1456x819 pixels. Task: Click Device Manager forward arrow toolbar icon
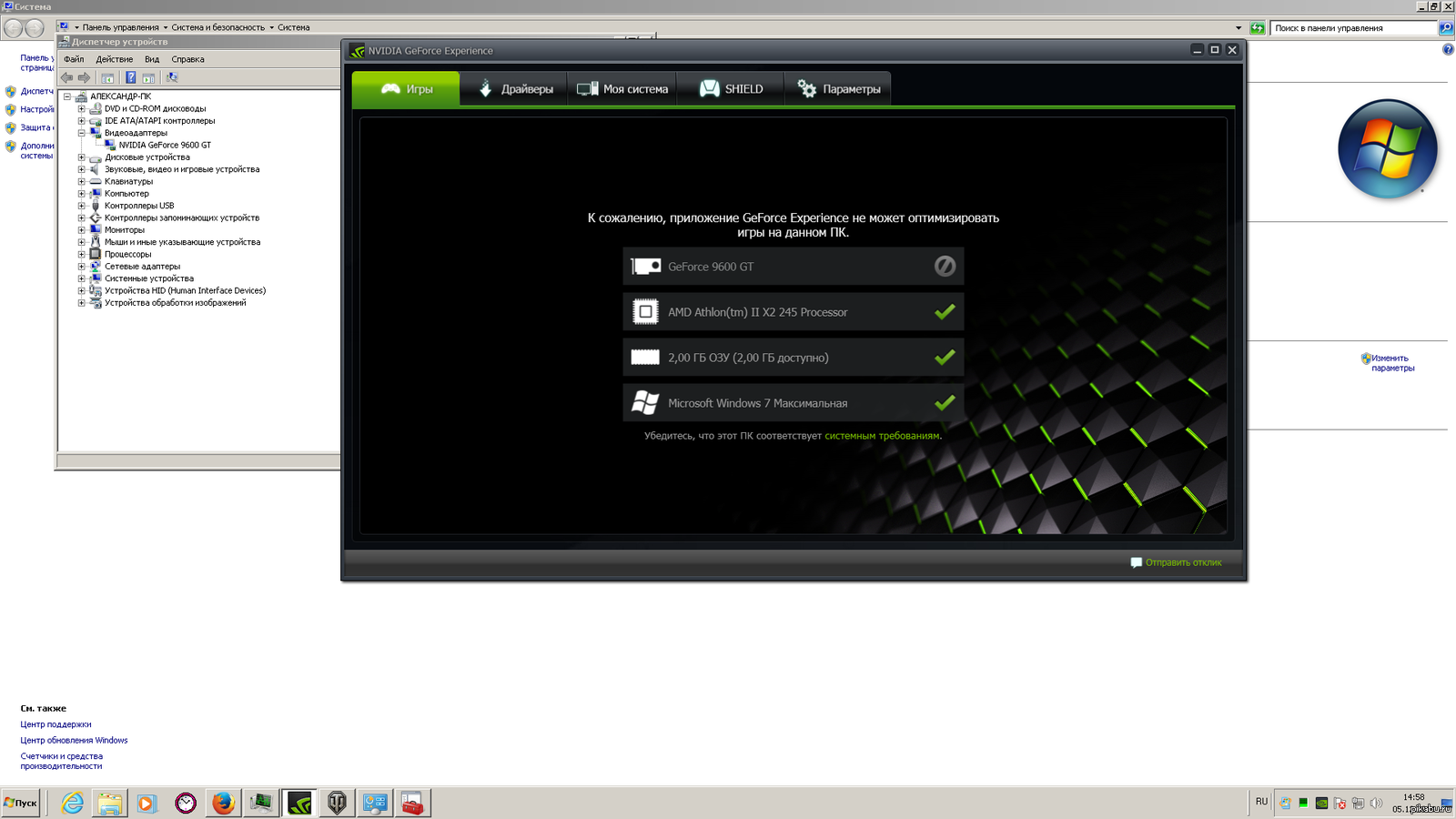click(84, 78)
